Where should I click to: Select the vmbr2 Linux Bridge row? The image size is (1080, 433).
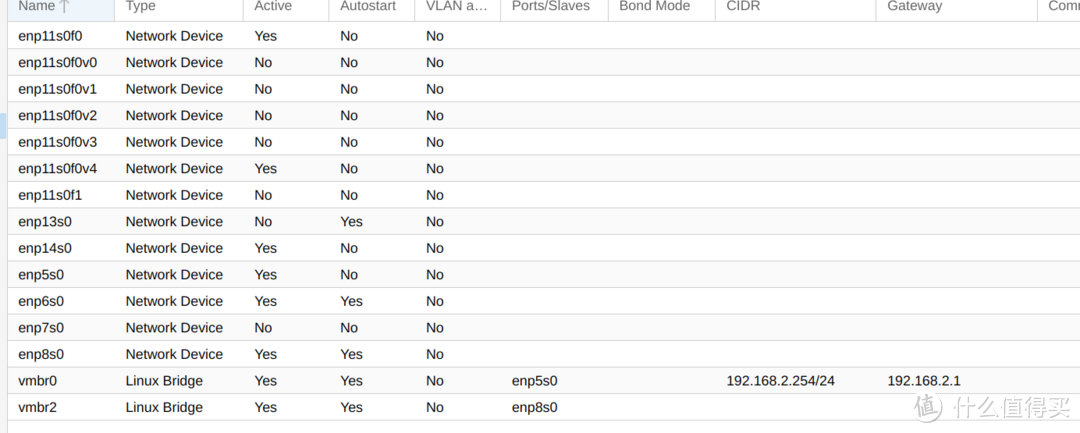[543, 407]
